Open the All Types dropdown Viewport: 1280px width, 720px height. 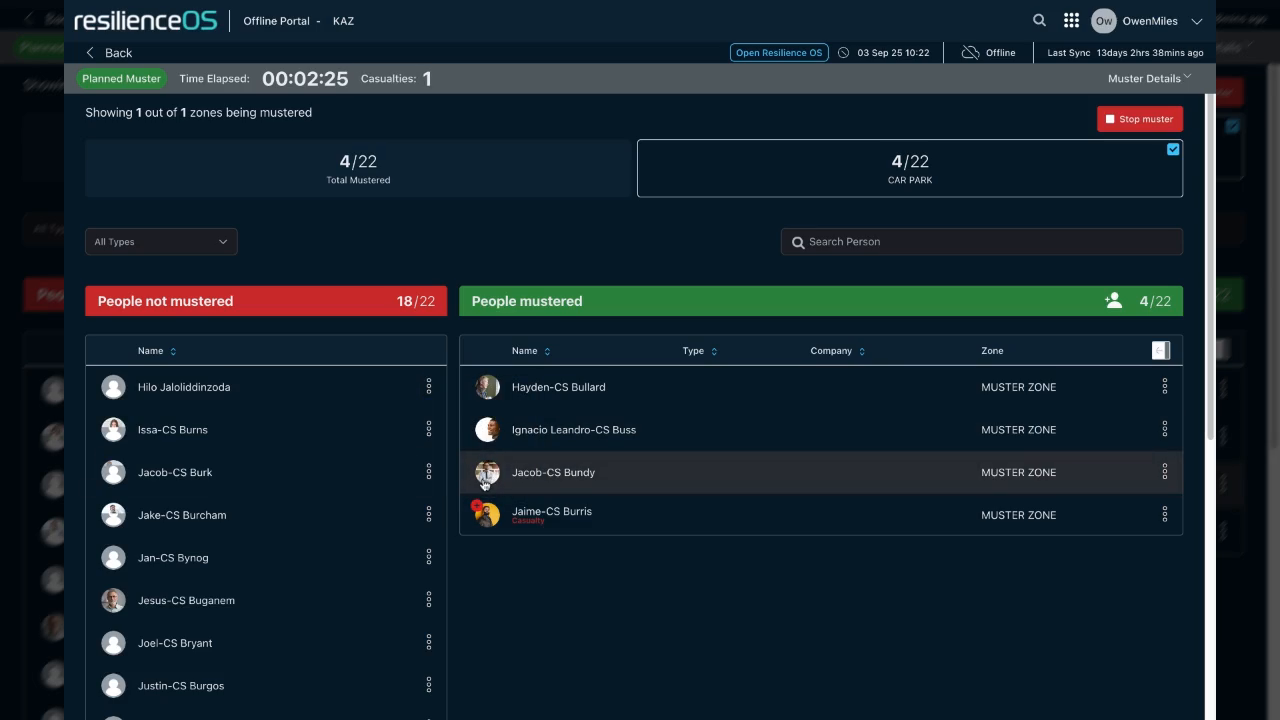161,241
